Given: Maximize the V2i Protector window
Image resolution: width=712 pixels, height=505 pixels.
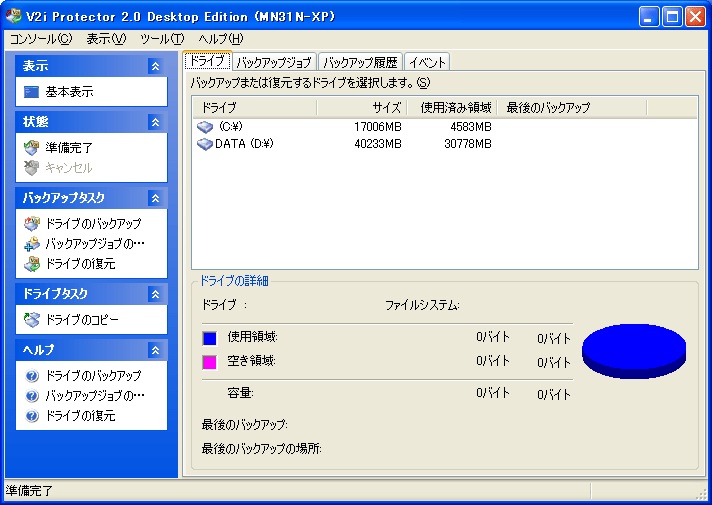Looking at the screenshot, I should coord(672,17).
